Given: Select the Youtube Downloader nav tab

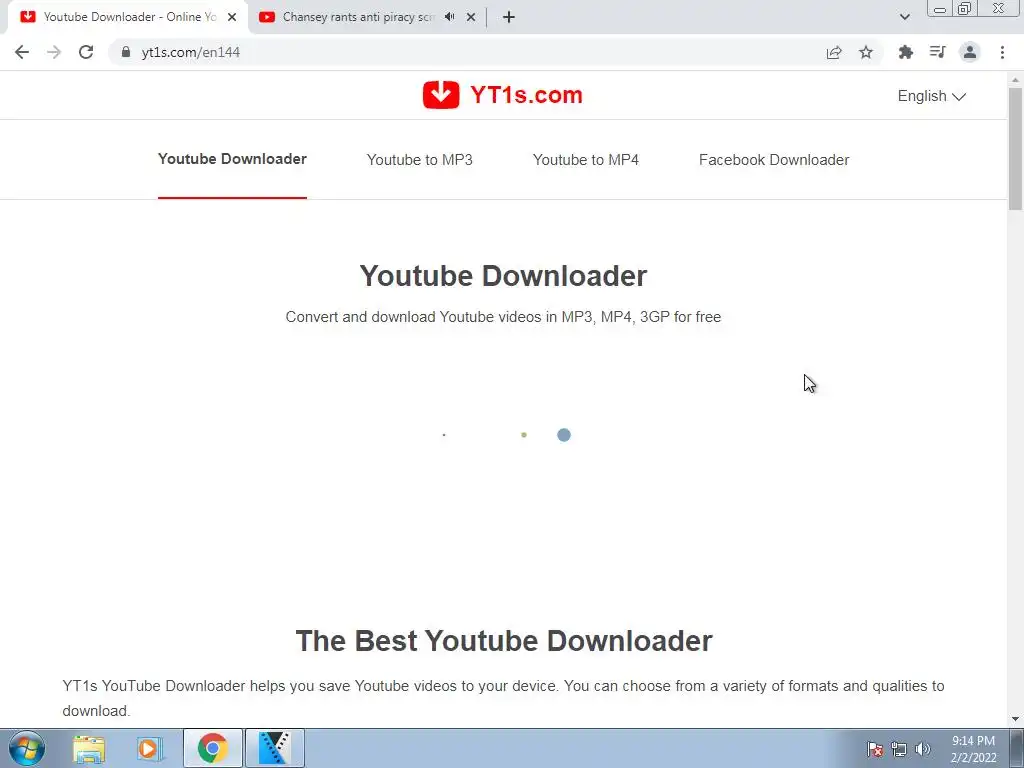Looking at the screenshot, I should click(232, 159).
